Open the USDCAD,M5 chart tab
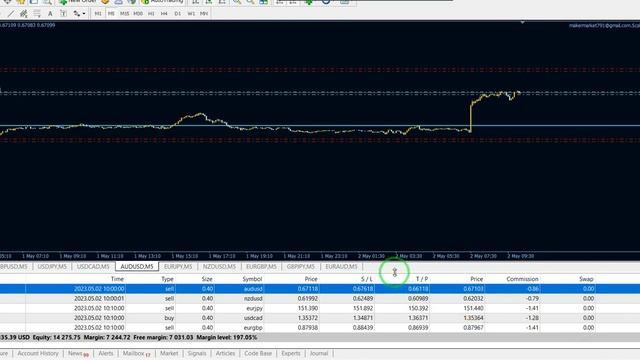This screenshot has height=360, width=640. coord(93,267)
